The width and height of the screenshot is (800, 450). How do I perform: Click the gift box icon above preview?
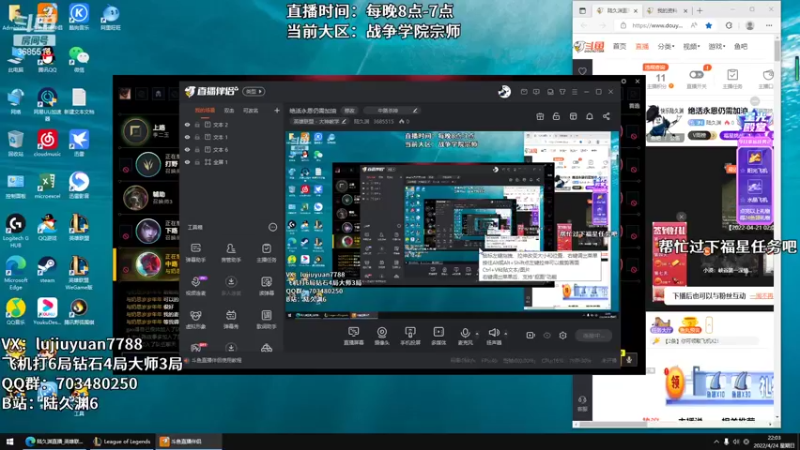pos(540,116)
